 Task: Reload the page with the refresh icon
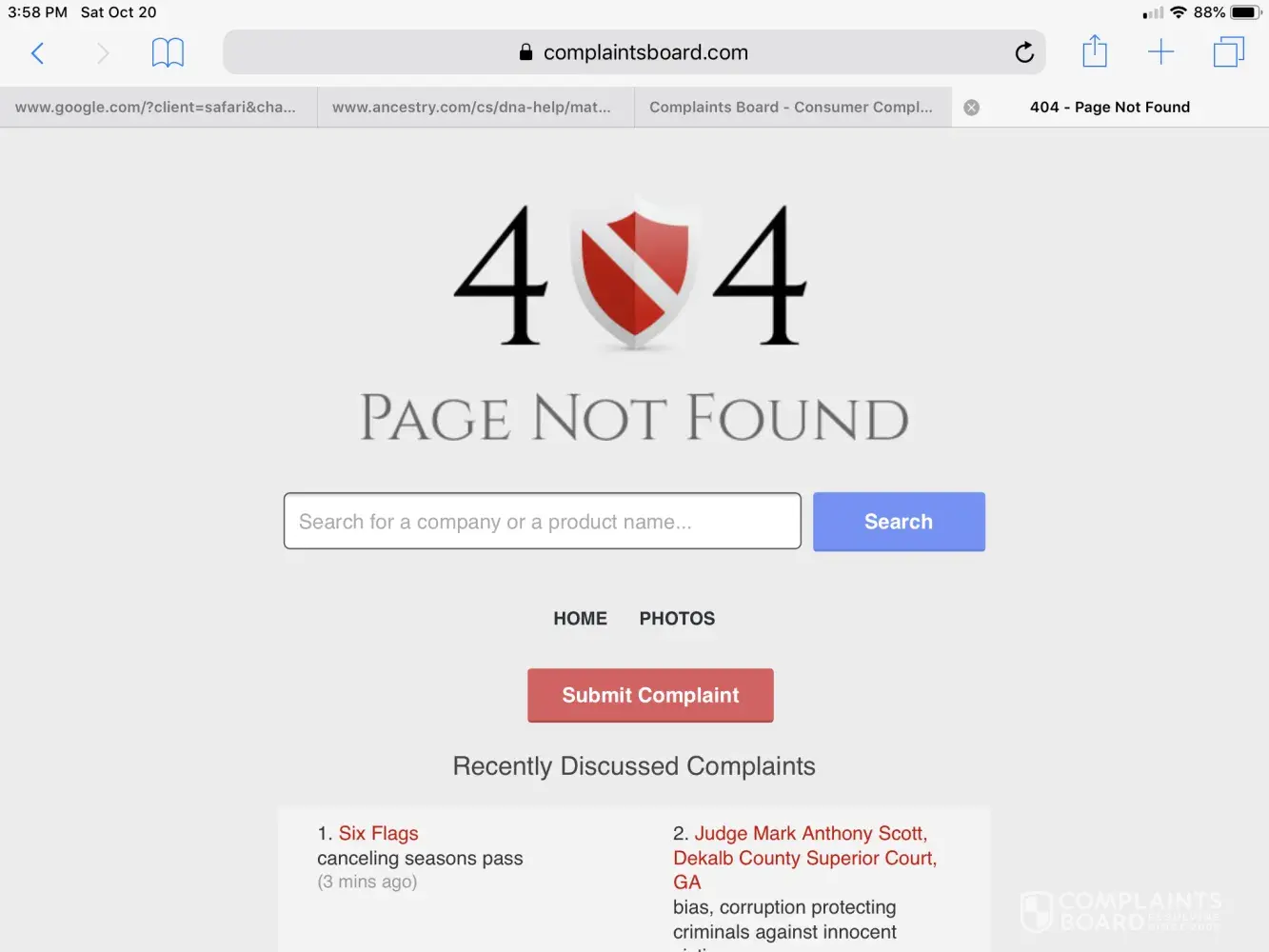[1024, 52]
